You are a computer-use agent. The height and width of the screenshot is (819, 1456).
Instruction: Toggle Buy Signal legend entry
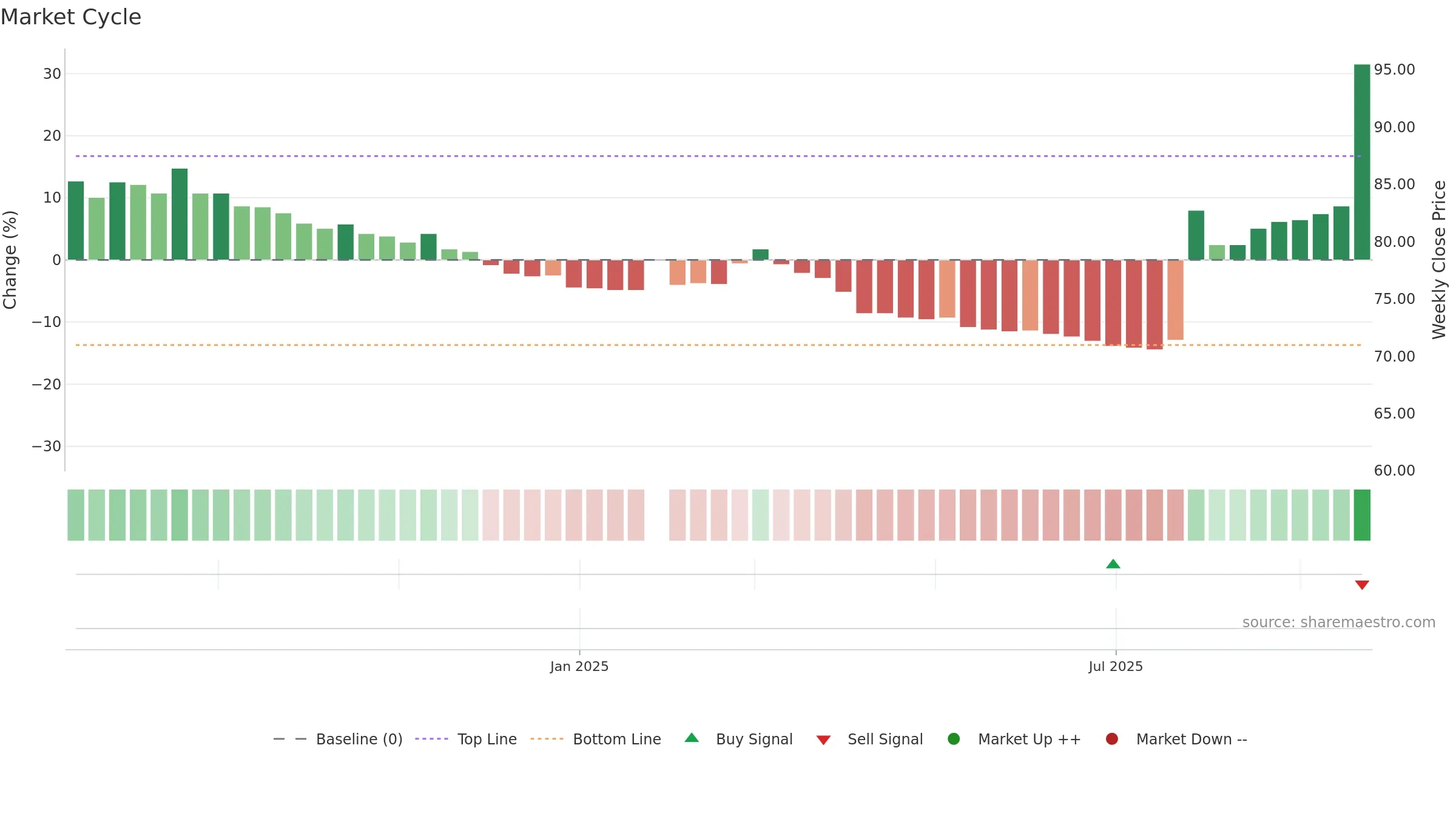click(738, 739)
